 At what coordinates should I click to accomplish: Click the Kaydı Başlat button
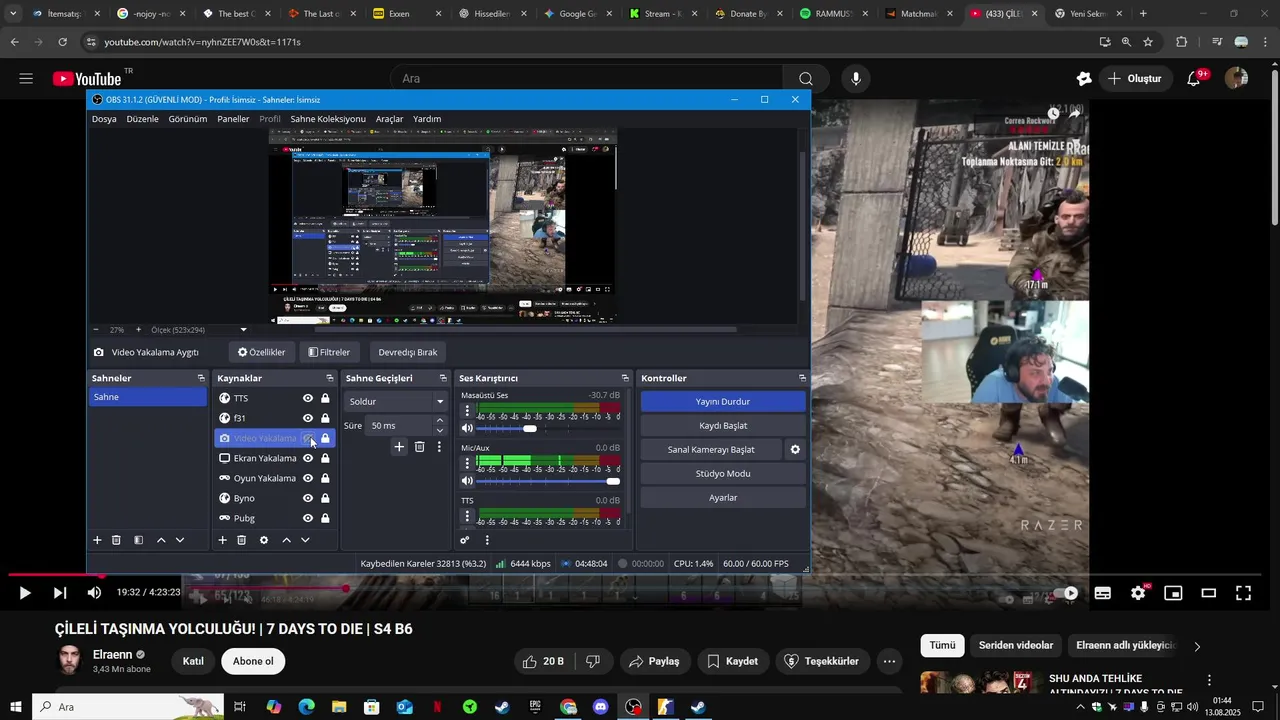[723, 426]
